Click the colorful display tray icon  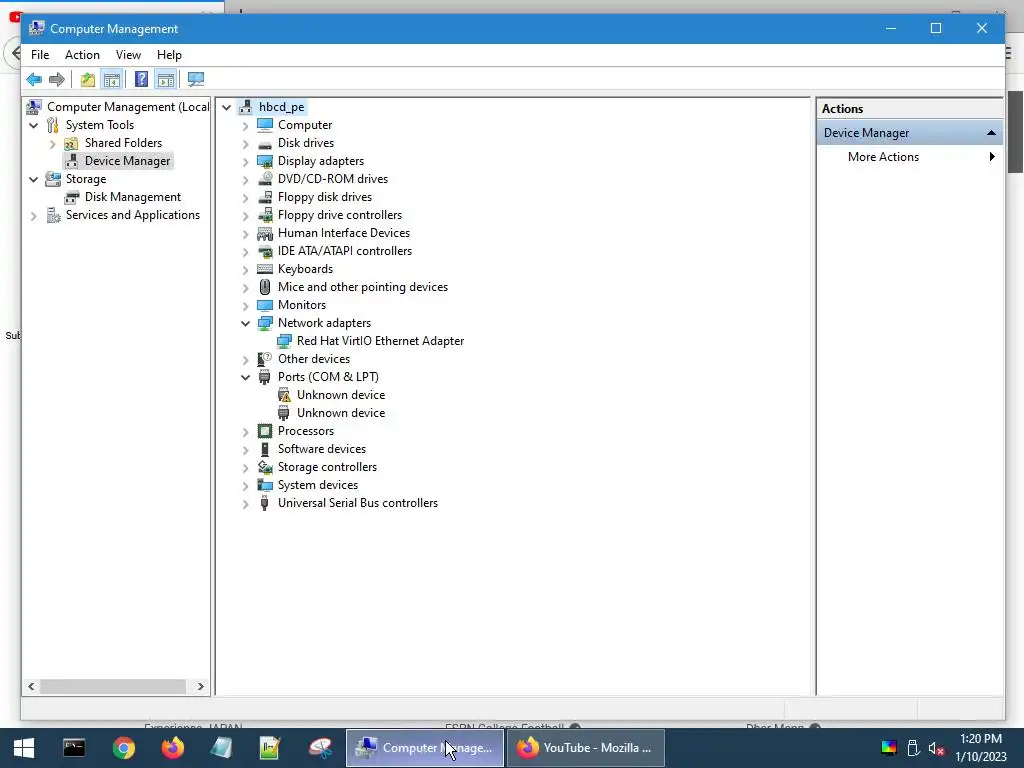pyautogui.click(x=889, y=748)
